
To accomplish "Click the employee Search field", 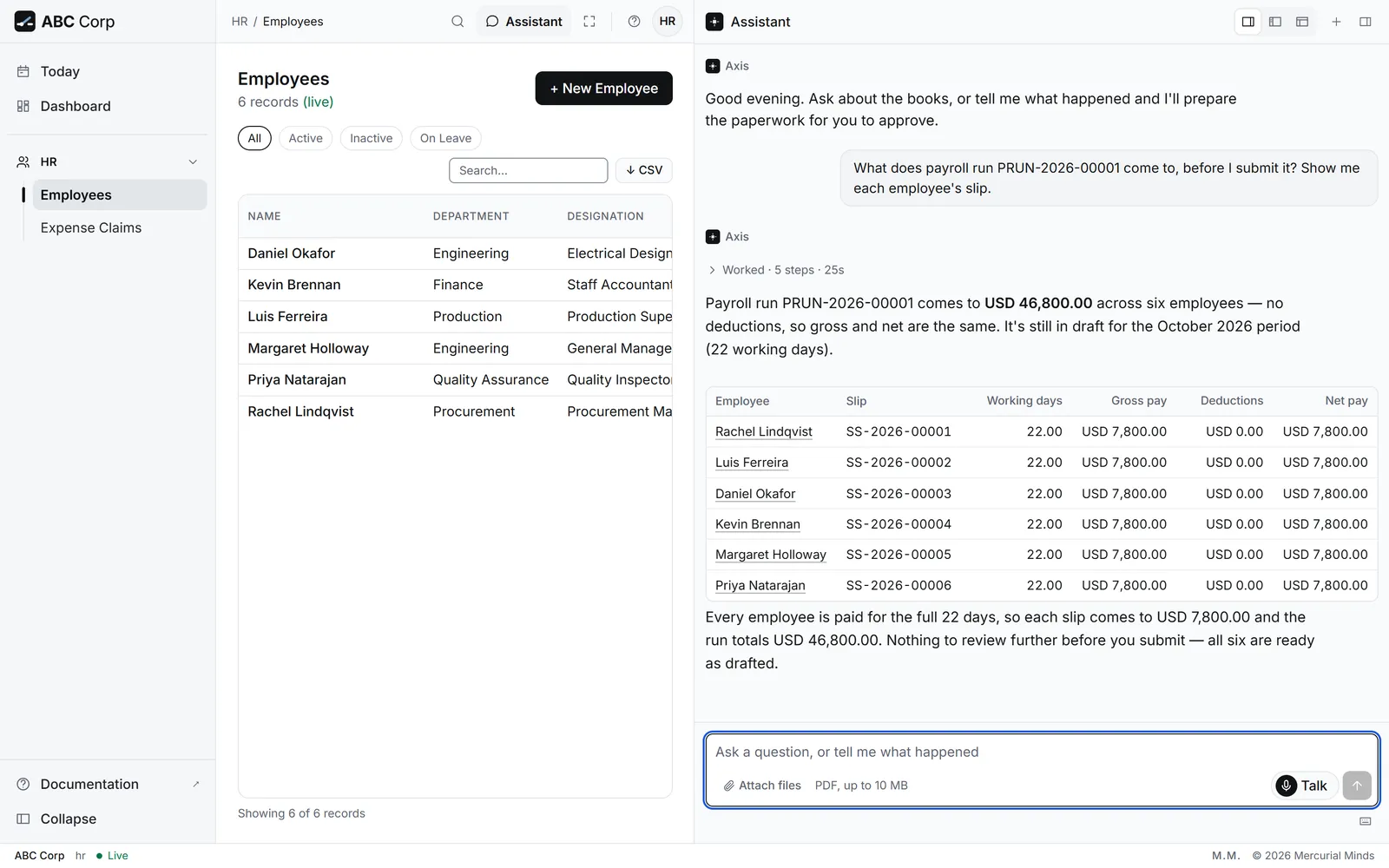I will coord(528,170).
